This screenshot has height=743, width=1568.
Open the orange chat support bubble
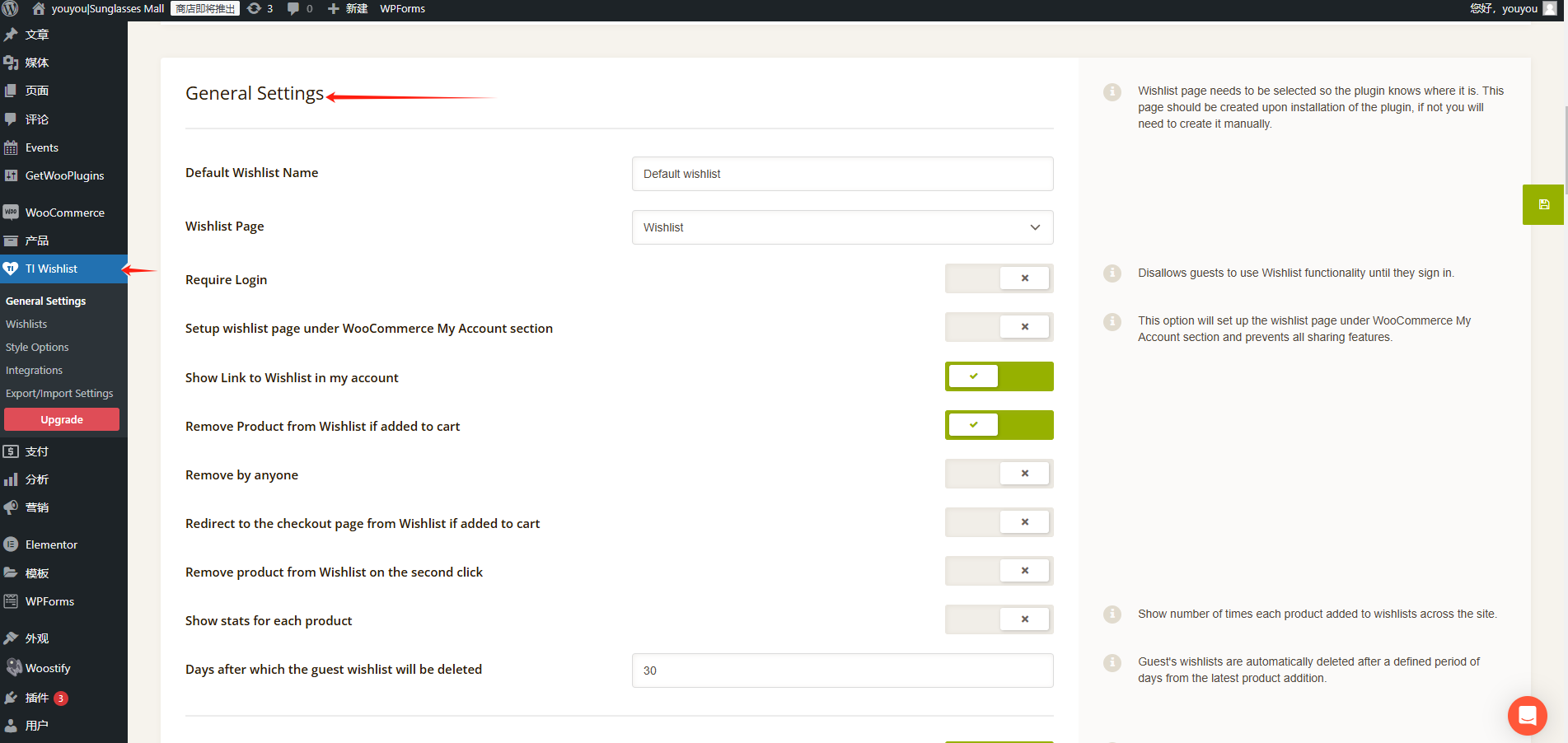point(1527,715)
